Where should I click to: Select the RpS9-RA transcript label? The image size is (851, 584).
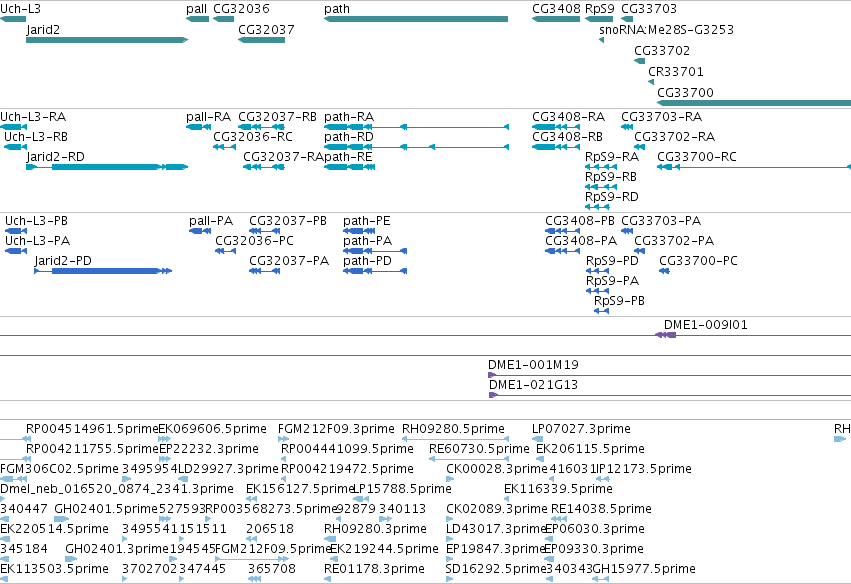(612, 157)
